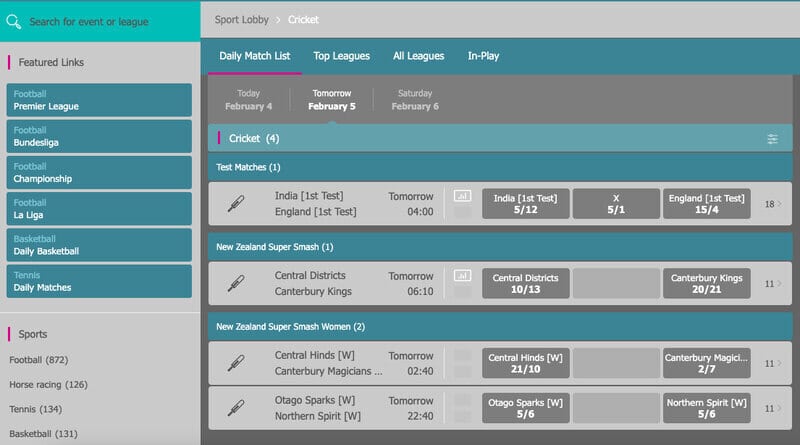
Task: Bet on Canterbury Kings at 20/21
Action: tap(707, 283)
